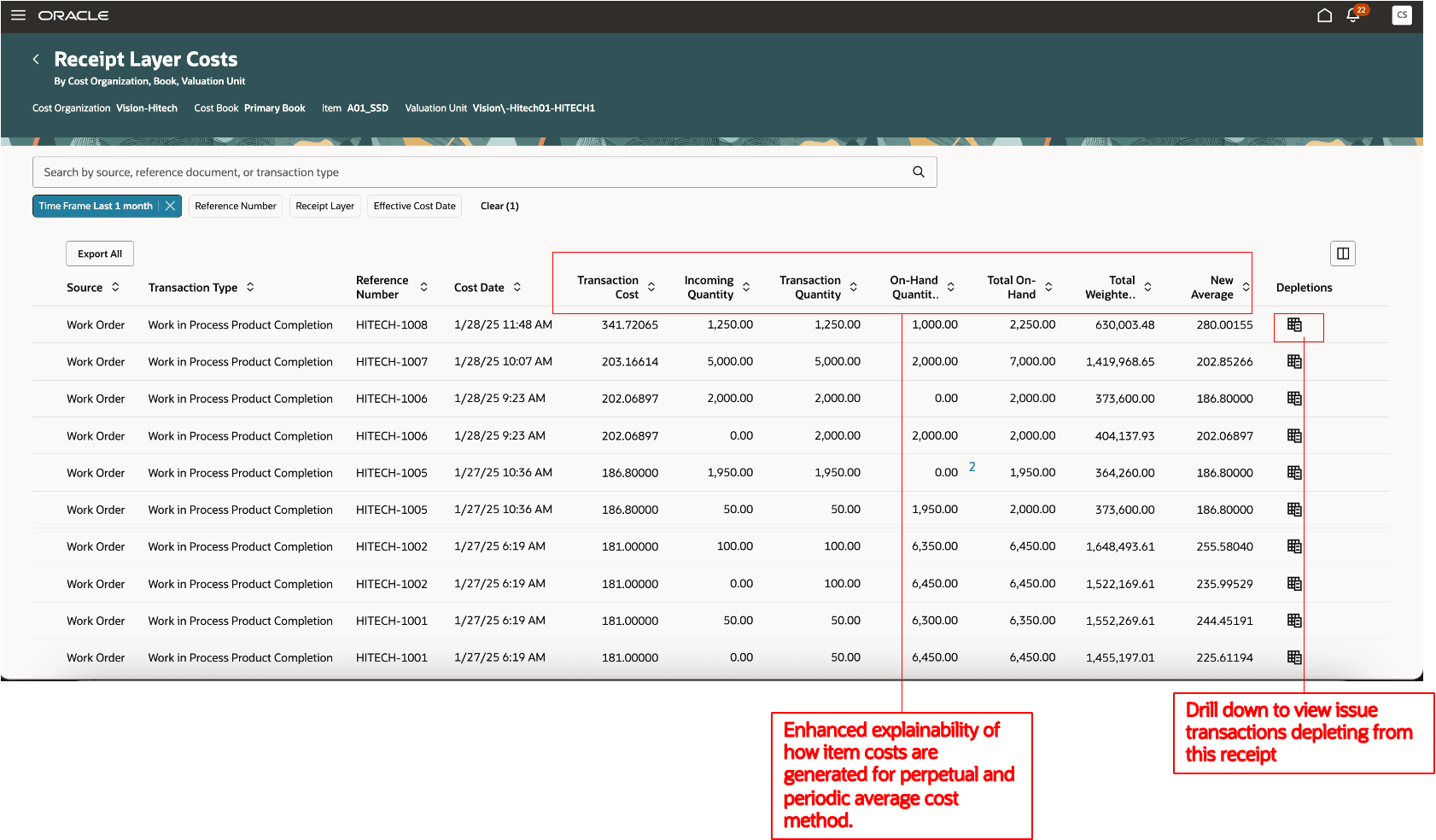Clear all applied filters via Clear (1)

(499, 206)
